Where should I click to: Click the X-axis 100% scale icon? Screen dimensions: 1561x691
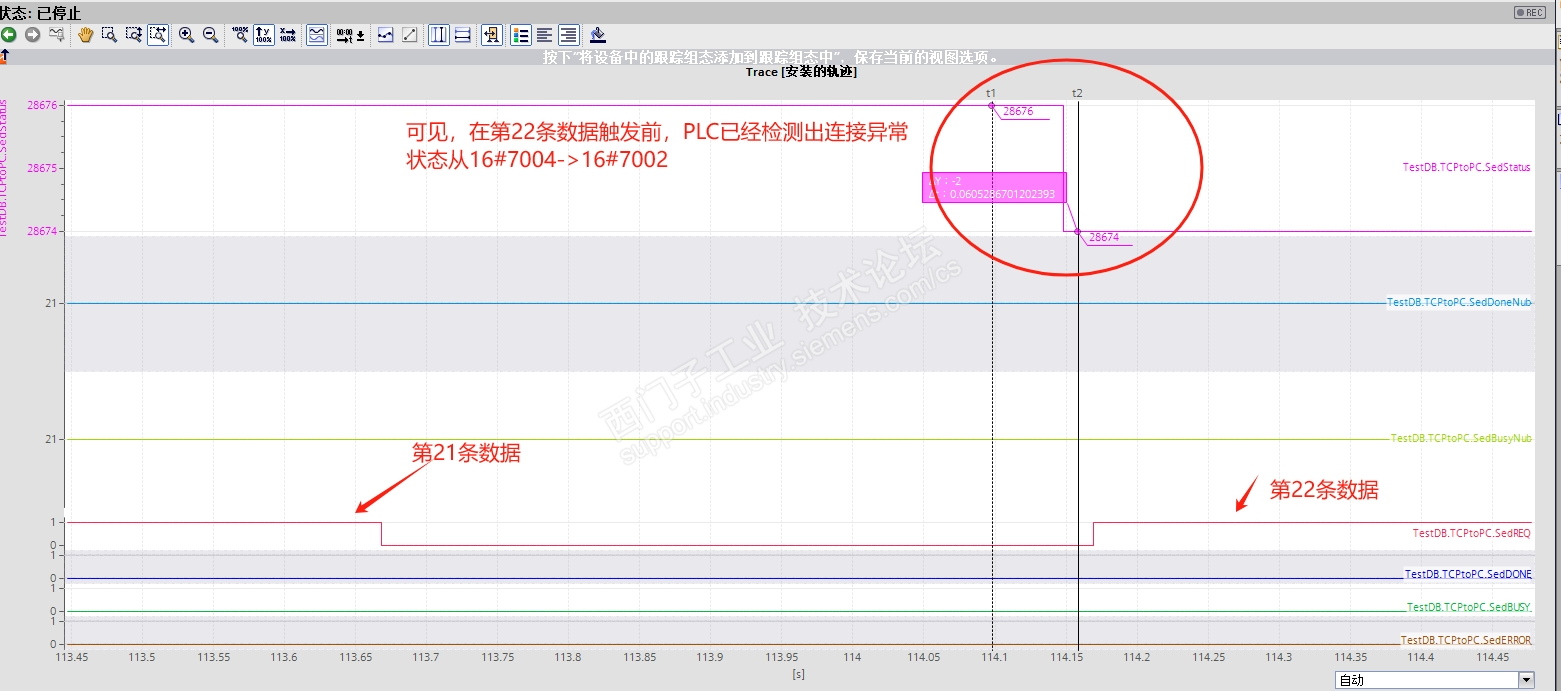click(287, 34)
